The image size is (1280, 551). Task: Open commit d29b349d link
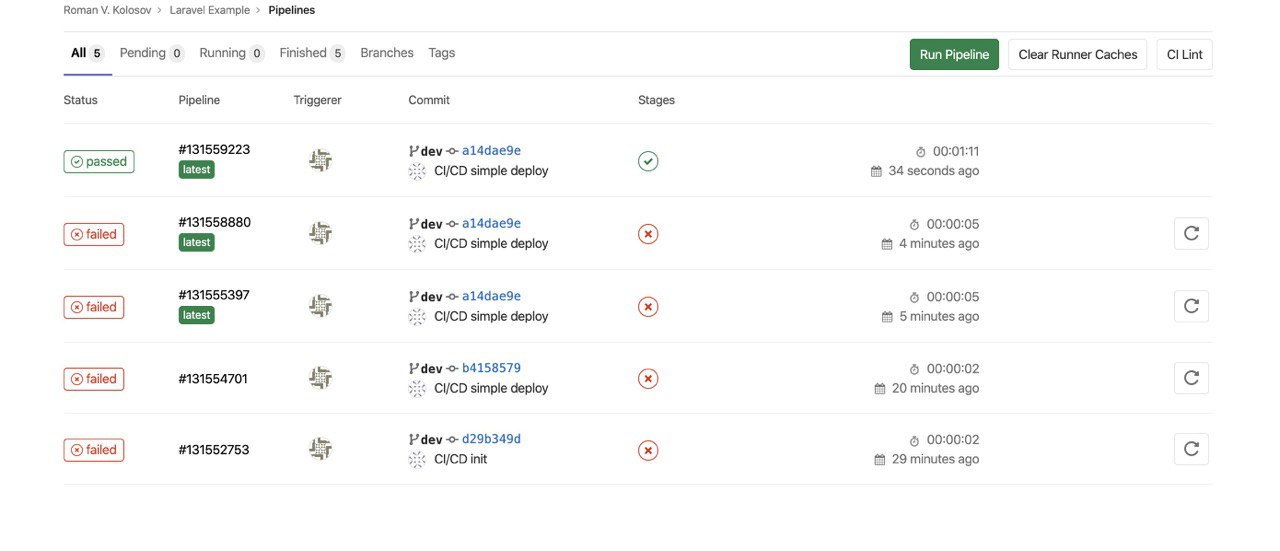tap(491, 439)
